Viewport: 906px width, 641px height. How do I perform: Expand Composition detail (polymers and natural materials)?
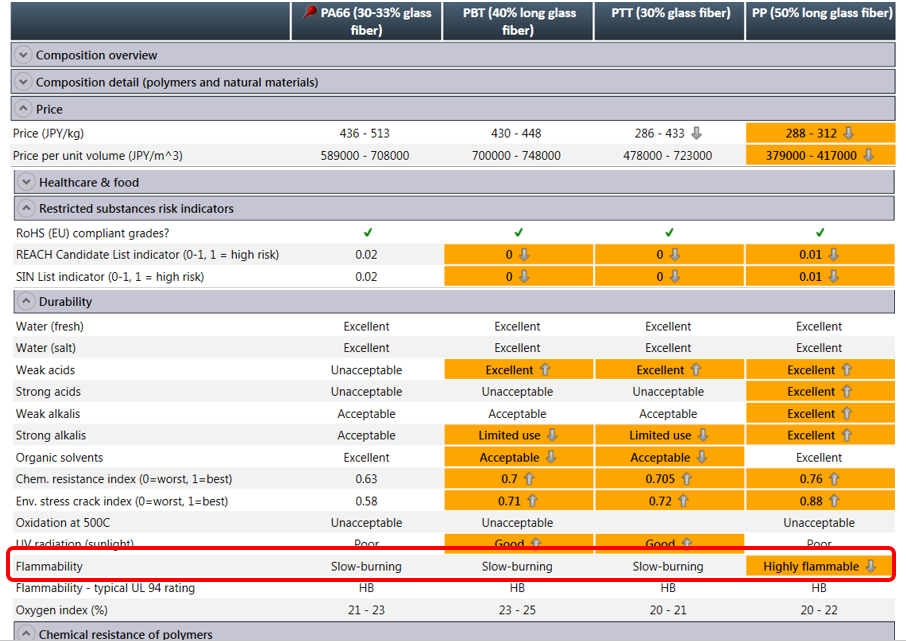click(23, 82)
